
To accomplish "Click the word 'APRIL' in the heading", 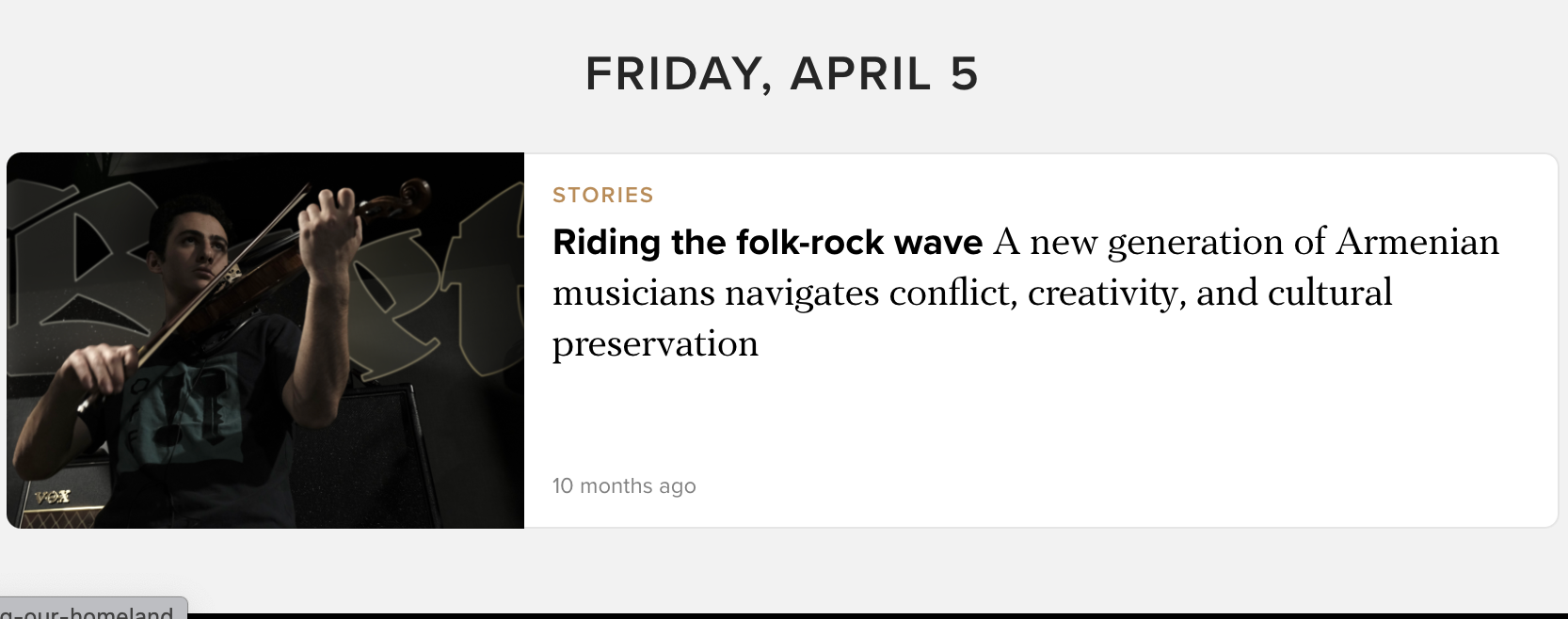I will pyautogui.click(x=860, y=74).
